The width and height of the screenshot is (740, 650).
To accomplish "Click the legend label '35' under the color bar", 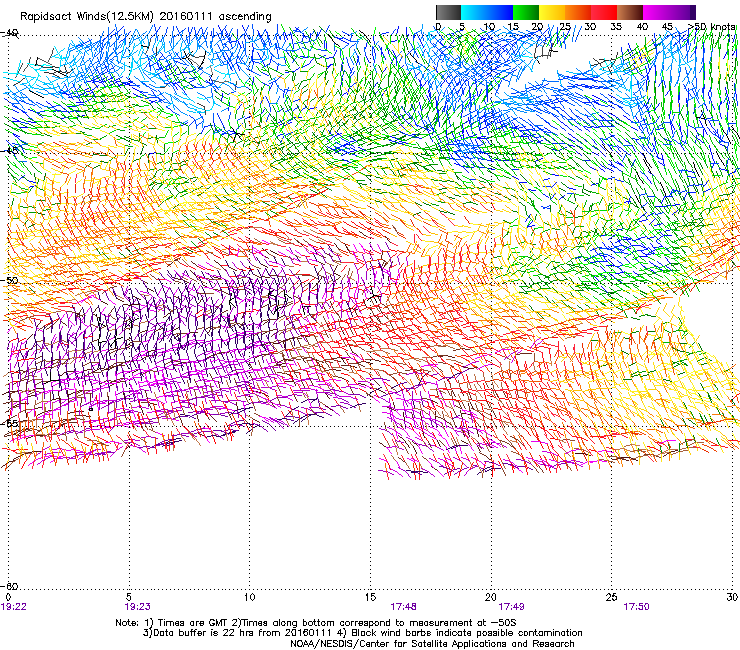I will coord(616,26).
